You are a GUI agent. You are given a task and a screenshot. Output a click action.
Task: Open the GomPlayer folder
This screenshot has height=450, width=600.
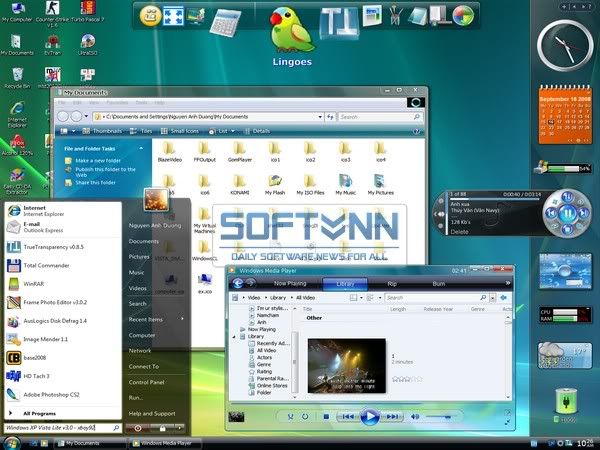(240, 152)
